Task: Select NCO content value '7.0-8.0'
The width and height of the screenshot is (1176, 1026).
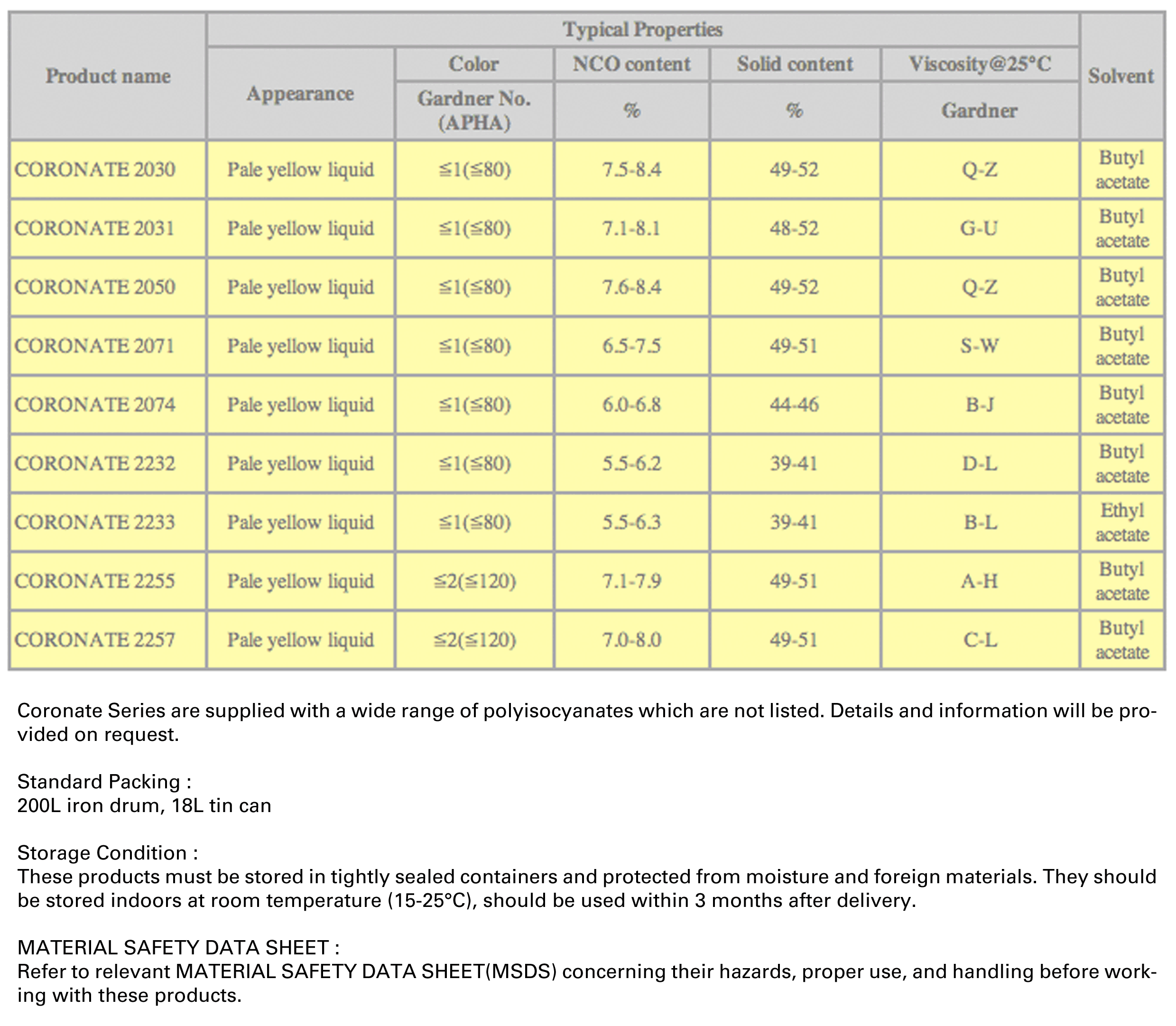Action: [632, 639]
